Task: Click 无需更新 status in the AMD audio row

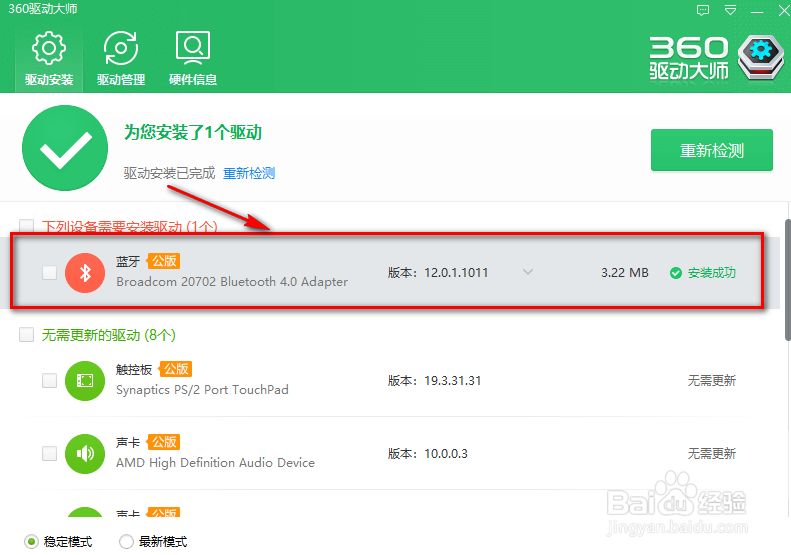Action: tap(711, 454)
